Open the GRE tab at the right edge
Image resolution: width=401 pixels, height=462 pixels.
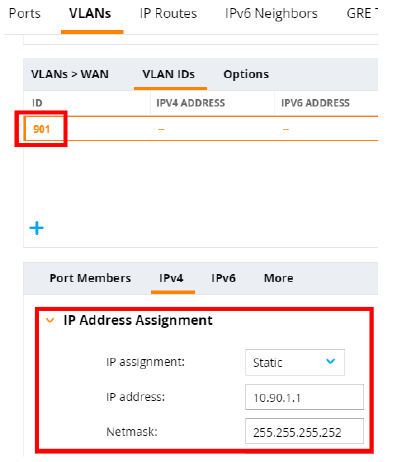(x=362, y=14)
